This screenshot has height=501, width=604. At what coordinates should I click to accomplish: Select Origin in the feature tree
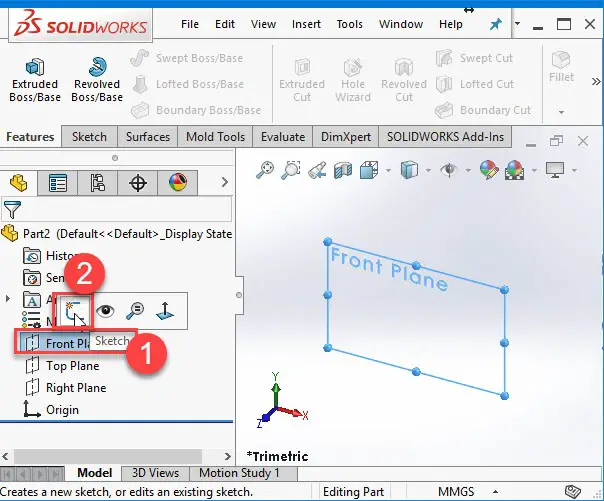51,410
